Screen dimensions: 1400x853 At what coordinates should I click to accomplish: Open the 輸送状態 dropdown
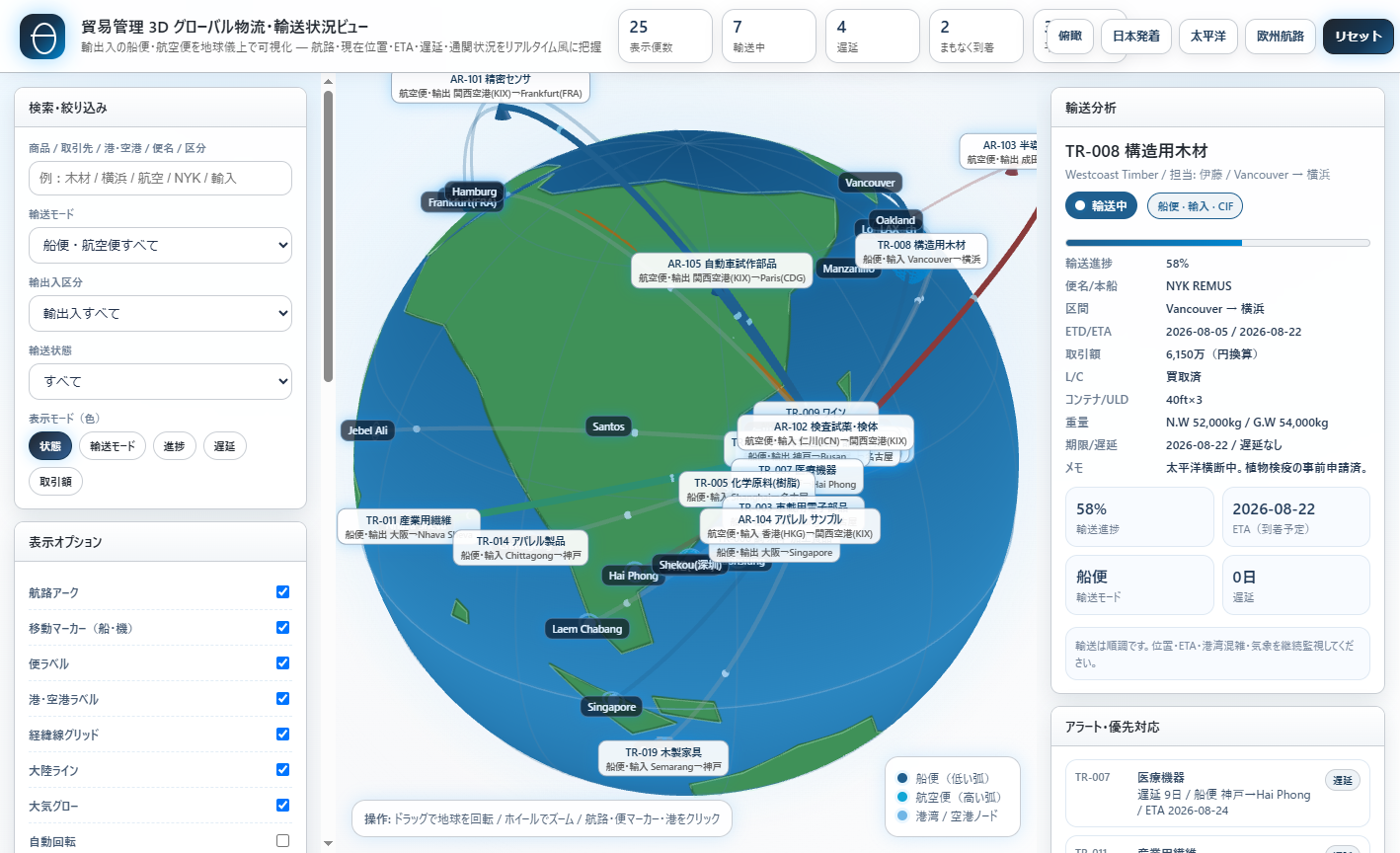click(160, 381)
